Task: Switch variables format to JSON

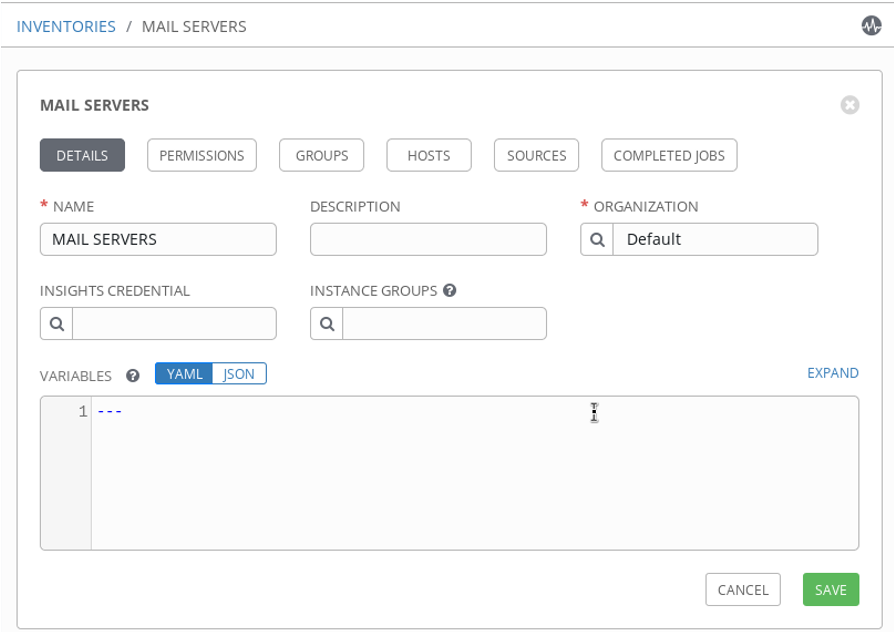Action: pyautogui.click(x=239, y=374)
